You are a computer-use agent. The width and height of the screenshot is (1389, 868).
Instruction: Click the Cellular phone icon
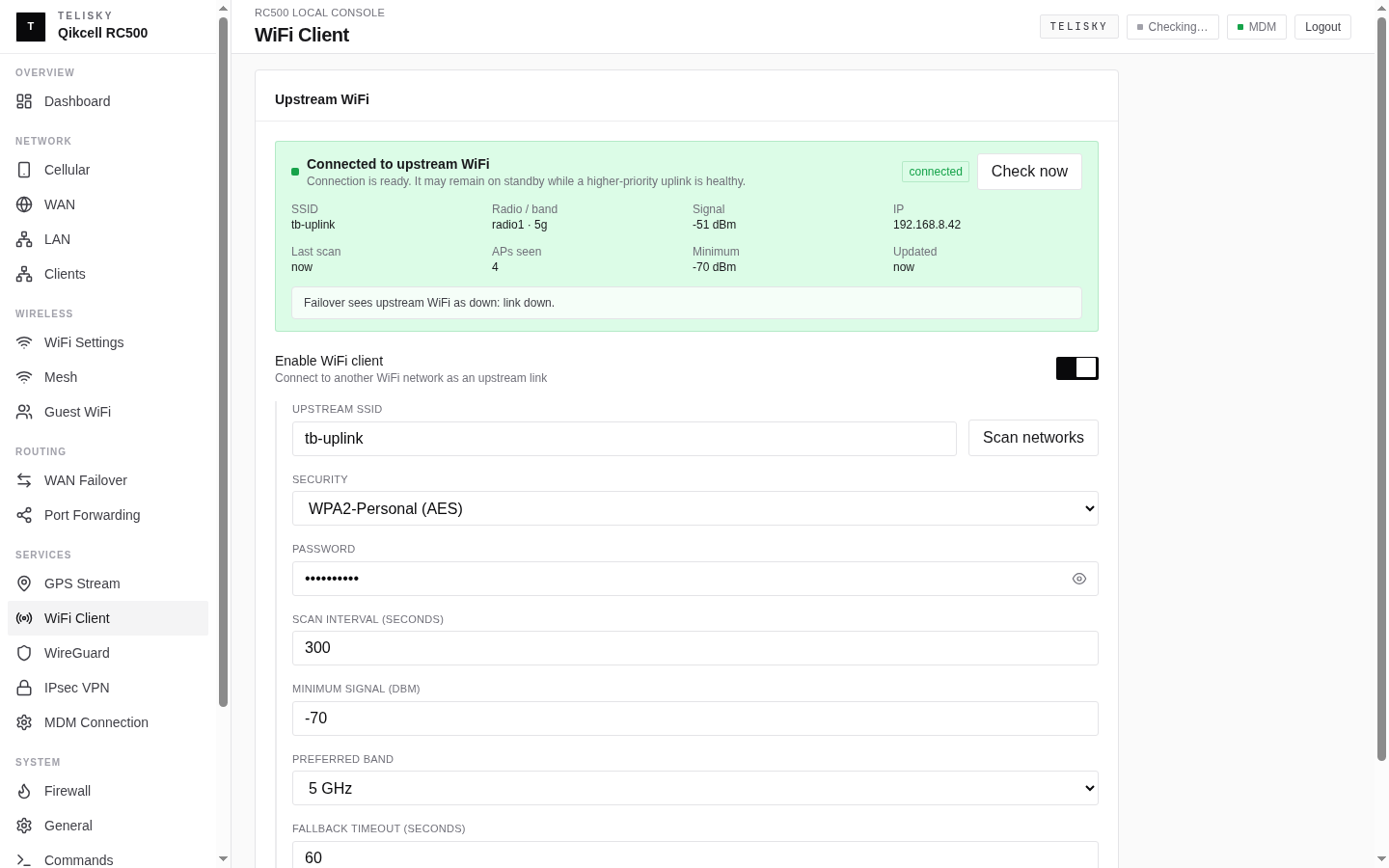(x=24, y=170)
